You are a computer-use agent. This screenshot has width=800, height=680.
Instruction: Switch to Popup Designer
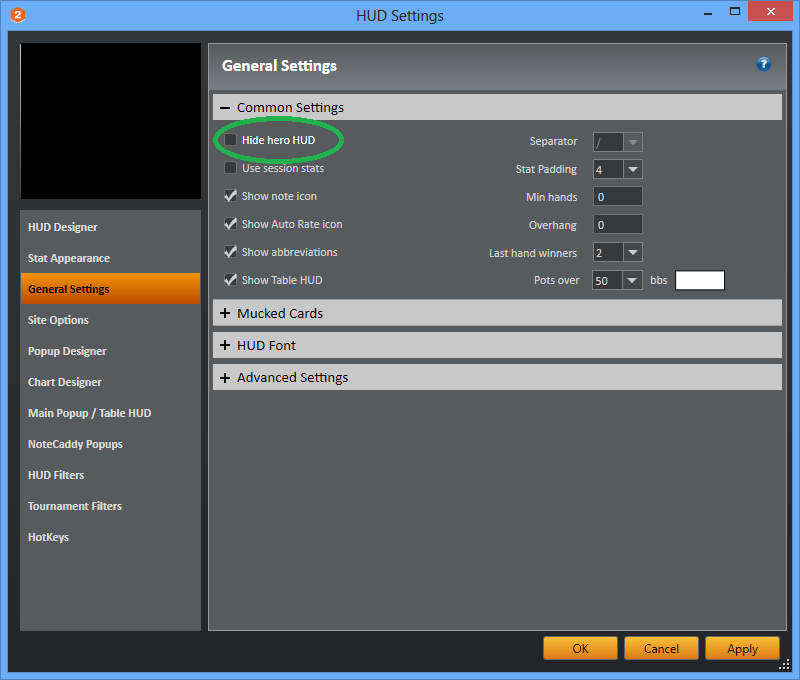tap(110, 351)
